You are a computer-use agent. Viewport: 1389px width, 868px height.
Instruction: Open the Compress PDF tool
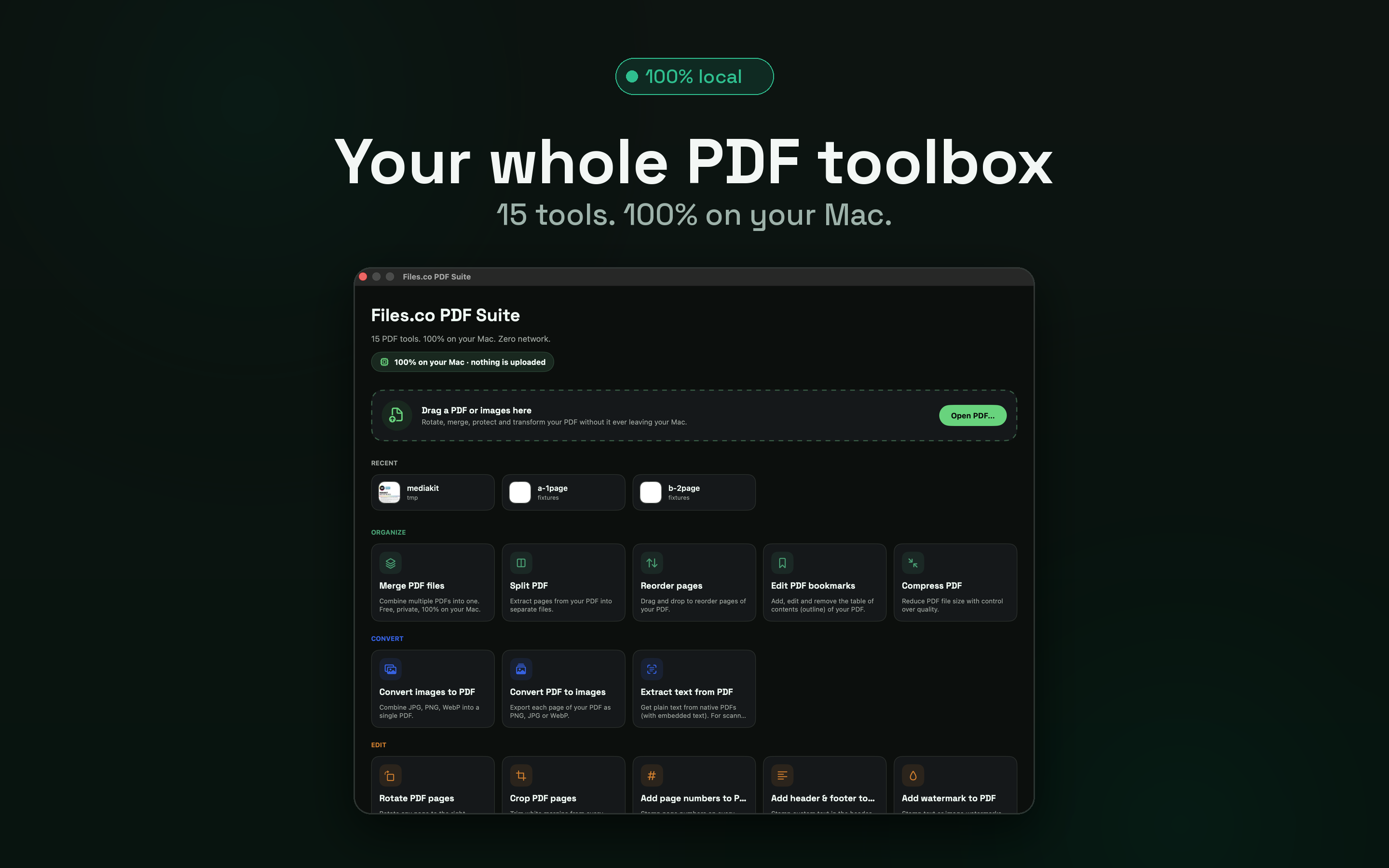pos(955,582)
